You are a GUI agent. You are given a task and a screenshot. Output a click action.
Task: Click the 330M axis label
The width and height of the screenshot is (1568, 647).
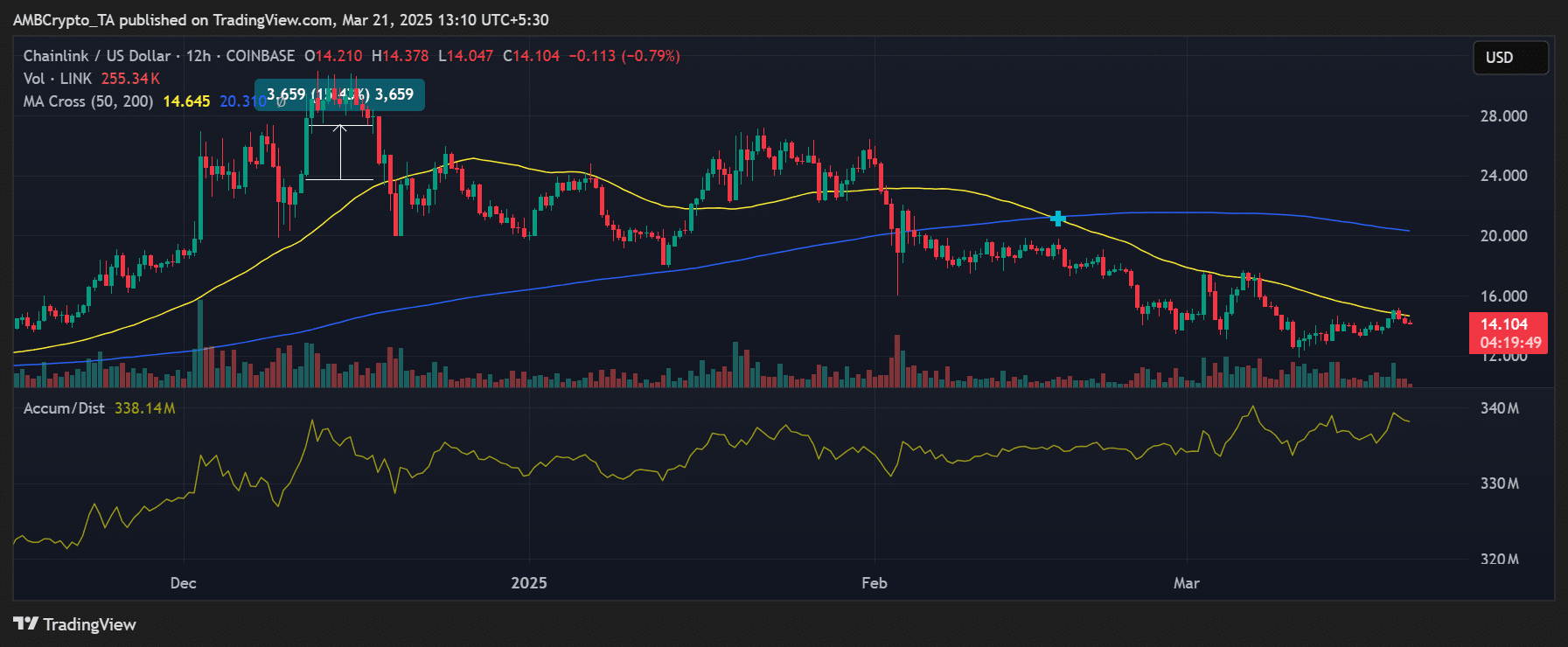coord(1499,484)
